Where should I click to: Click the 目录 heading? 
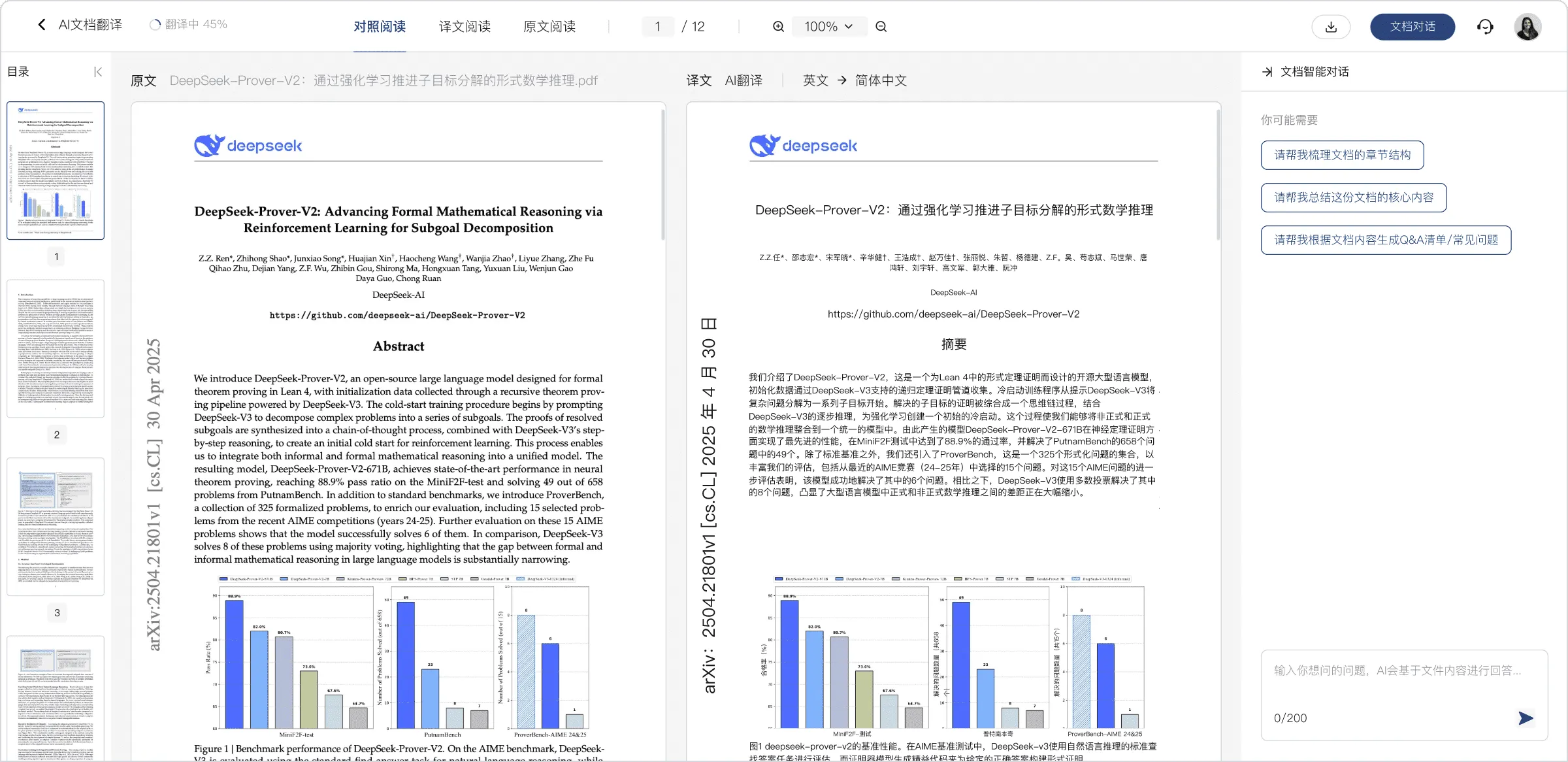tap(18, 72)
